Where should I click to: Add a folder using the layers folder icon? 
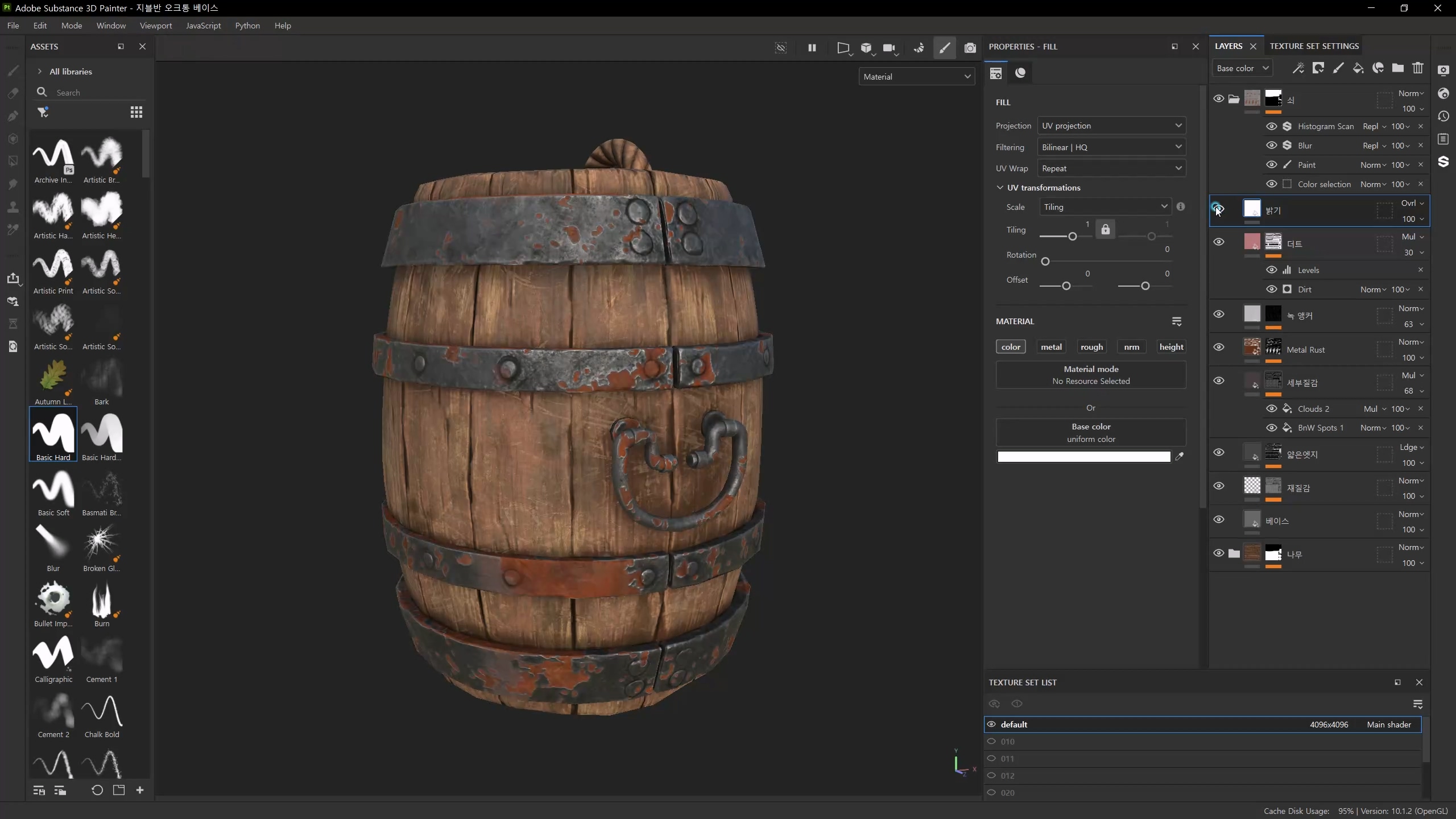tap(1397, 68)
